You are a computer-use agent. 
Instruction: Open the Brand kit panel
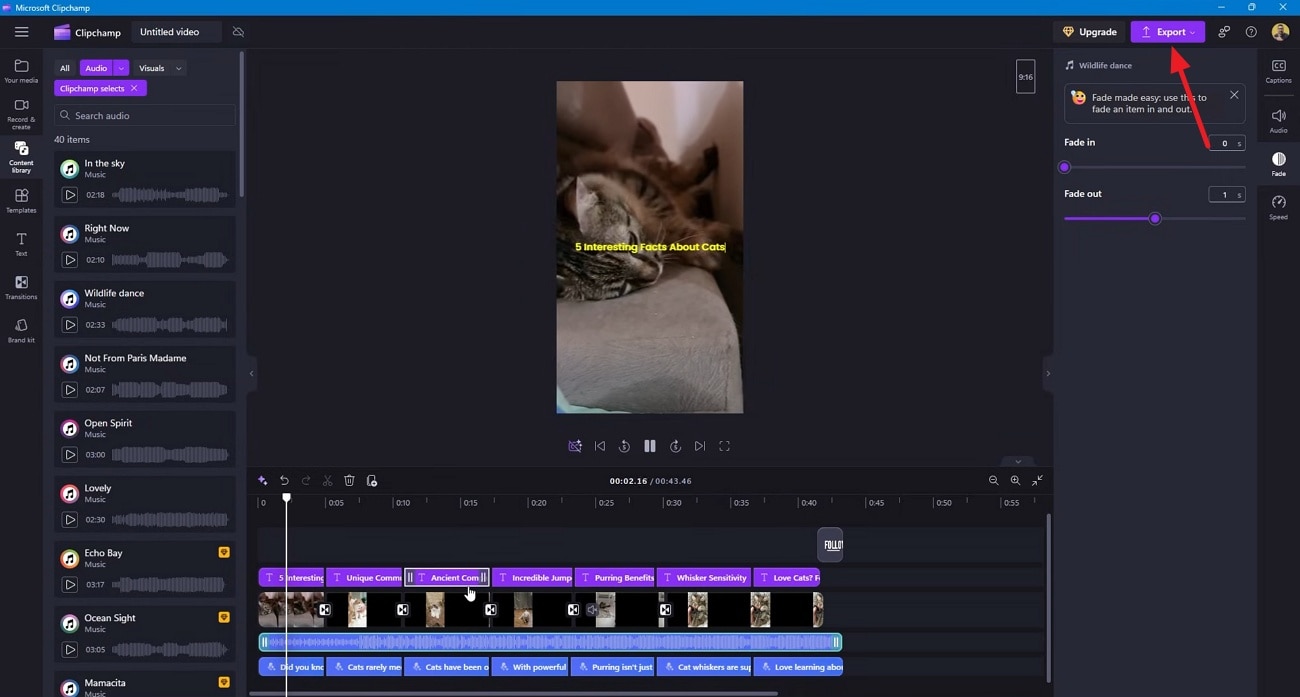(20, 330)
